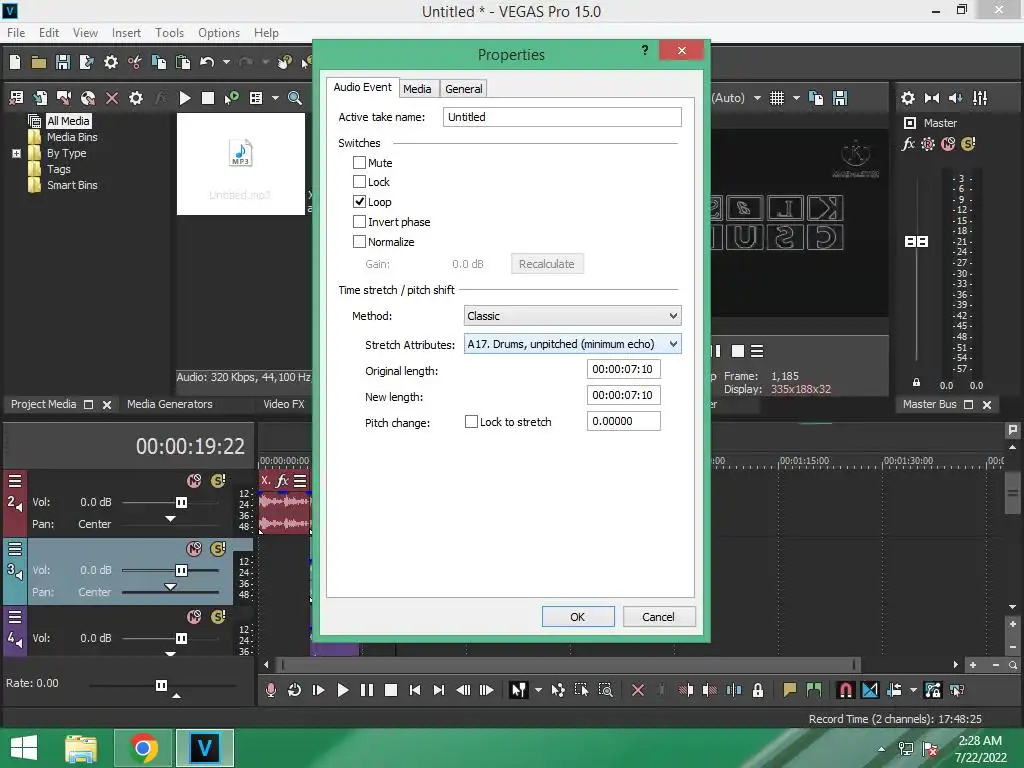
Task: Toggle Loop Playback in transport bar
Action: [x=294, y=690]
